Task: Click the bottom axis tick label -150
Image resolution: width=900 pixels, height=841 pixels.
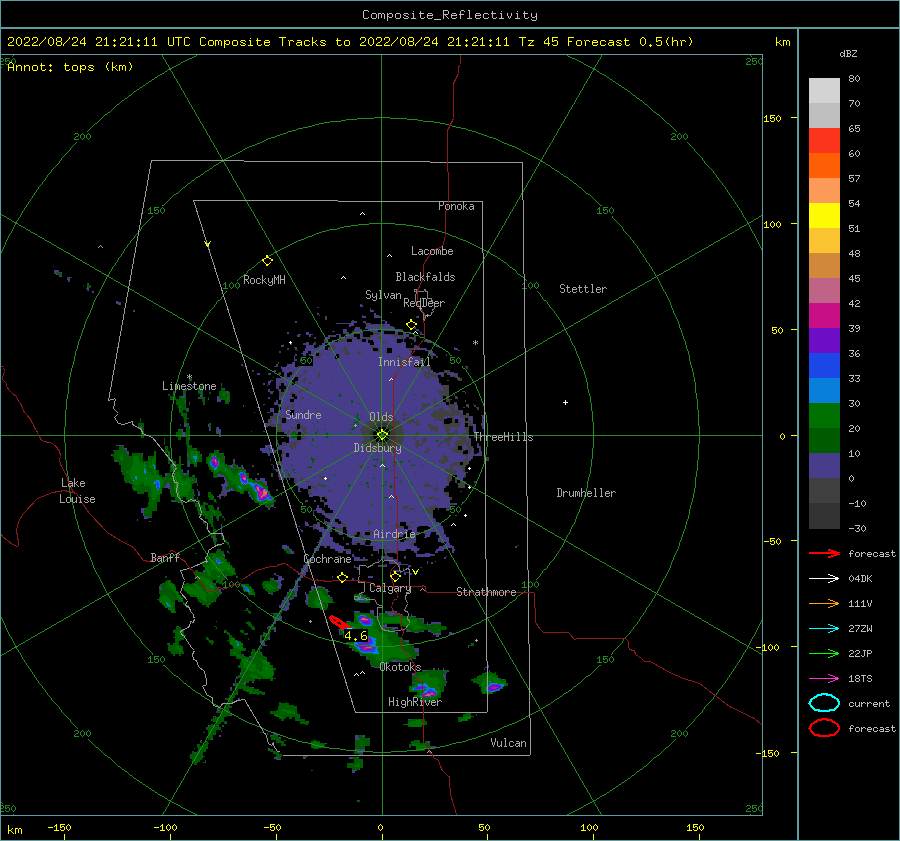Action: 59,828
